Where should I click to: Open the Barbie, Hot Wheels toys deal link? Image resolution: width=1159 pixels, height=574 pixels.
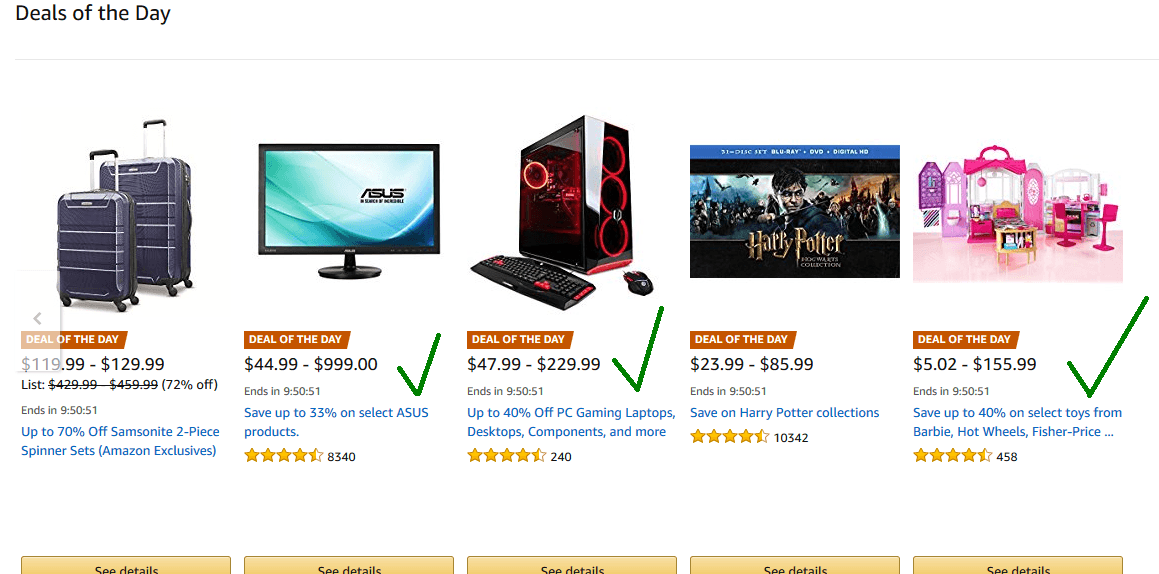coord(1018,422)
